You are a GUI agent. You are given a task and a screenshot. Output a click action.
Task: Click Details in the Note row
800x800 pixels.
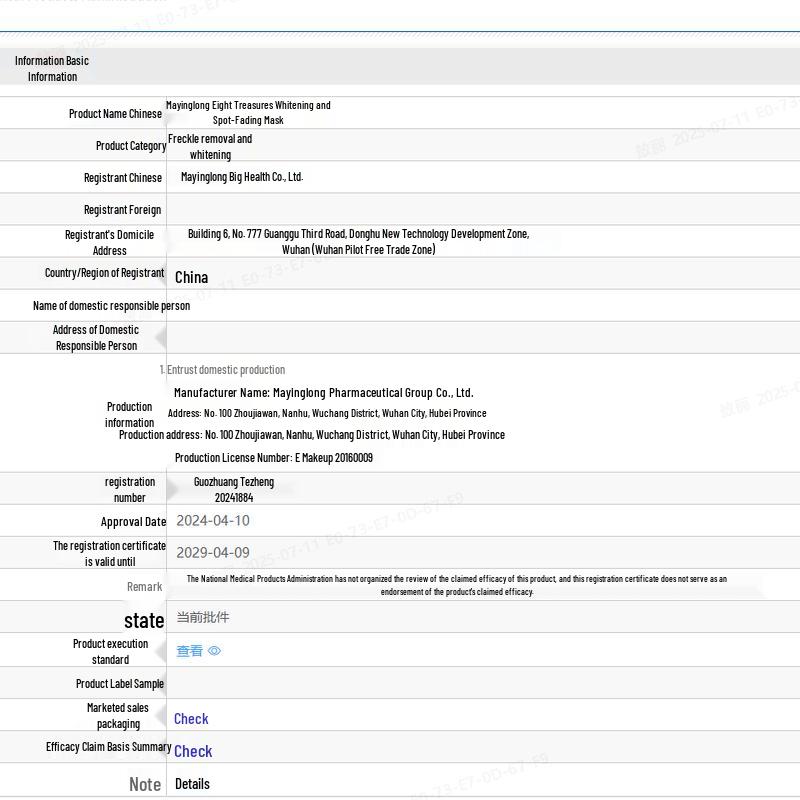192,784
